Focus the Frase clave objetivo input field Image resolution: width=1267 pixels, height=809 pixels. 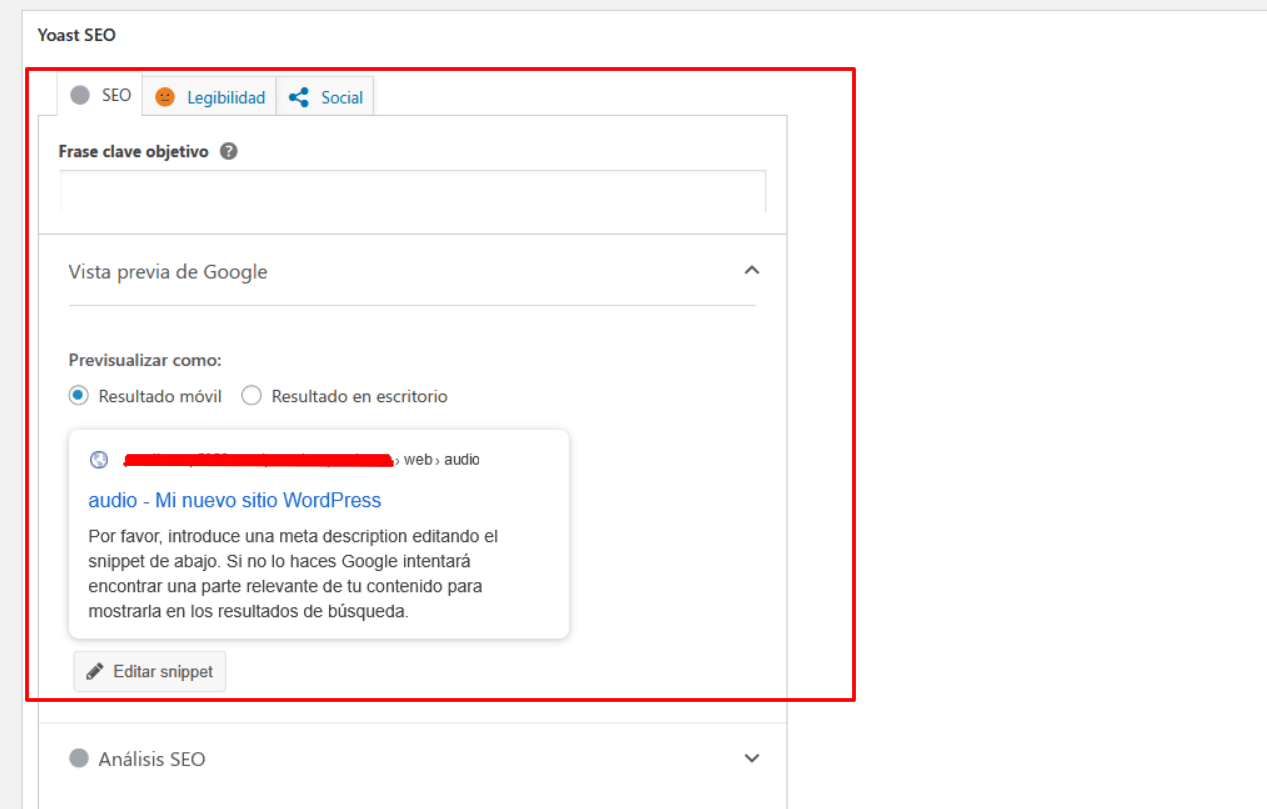tap(412, 191)
